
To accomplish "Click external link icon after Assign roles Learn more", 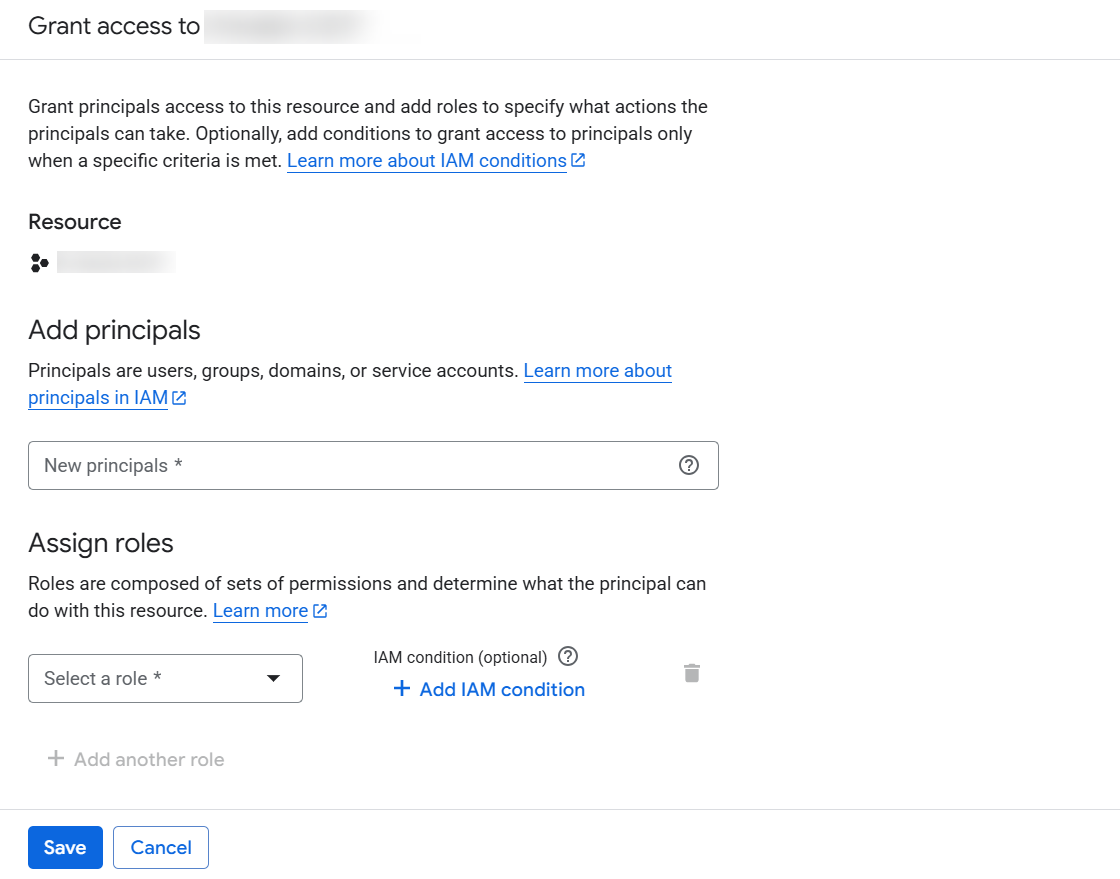I will point(320,611).
